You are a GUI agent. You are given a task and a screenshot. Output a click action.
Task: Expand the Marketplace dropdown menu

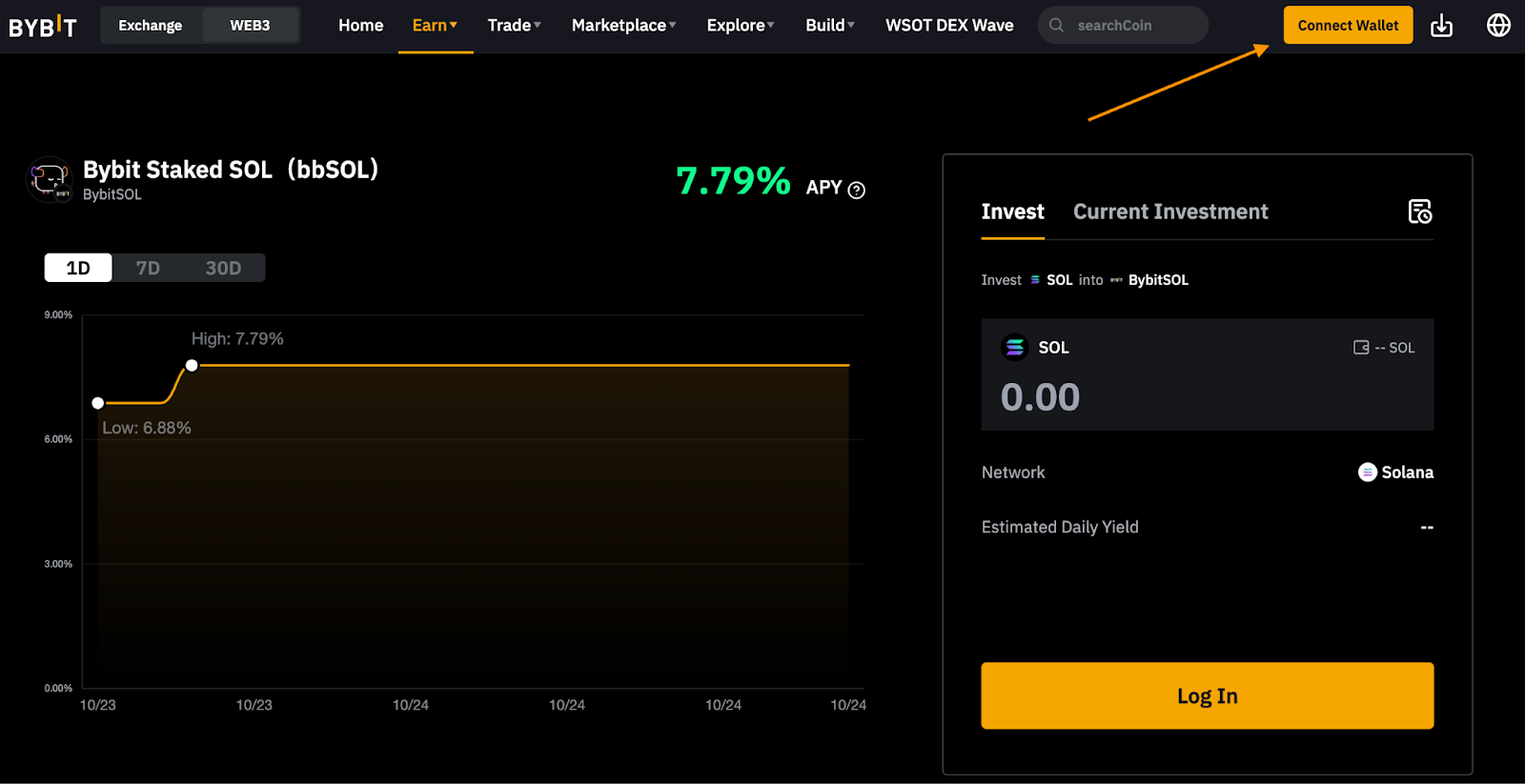624,26
